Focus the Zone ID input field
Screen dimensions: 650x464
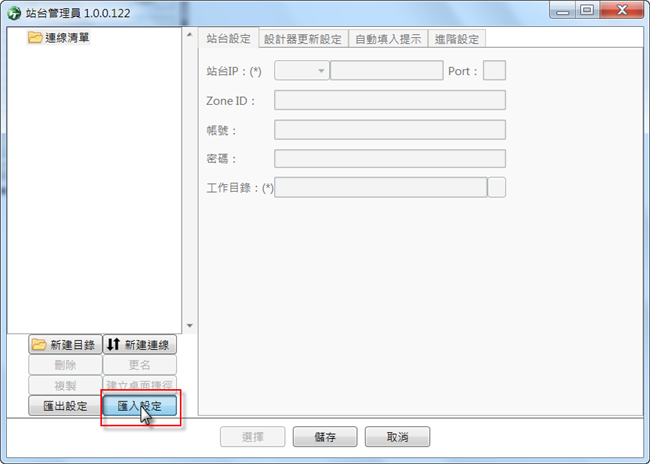pos(390,100)
